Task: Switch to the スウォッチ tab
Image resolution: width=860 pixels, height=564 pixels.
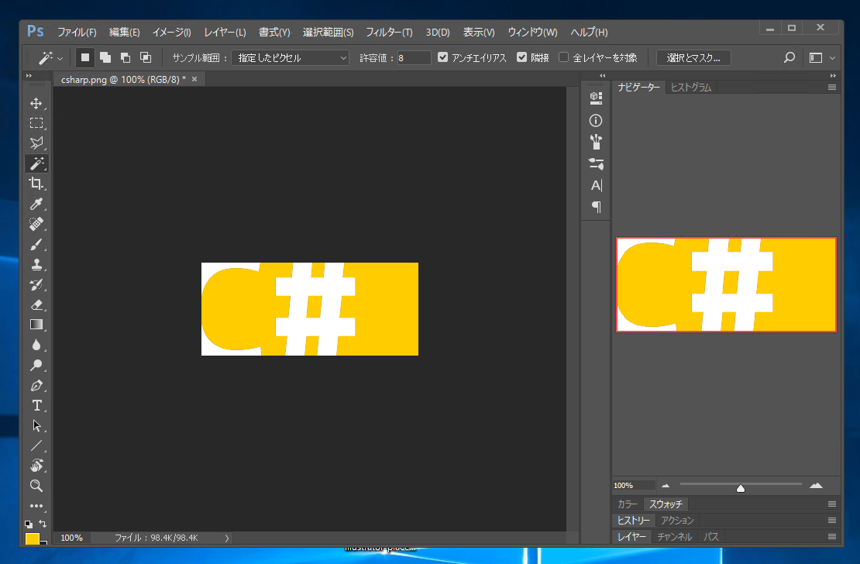Action: pos(666,504)
